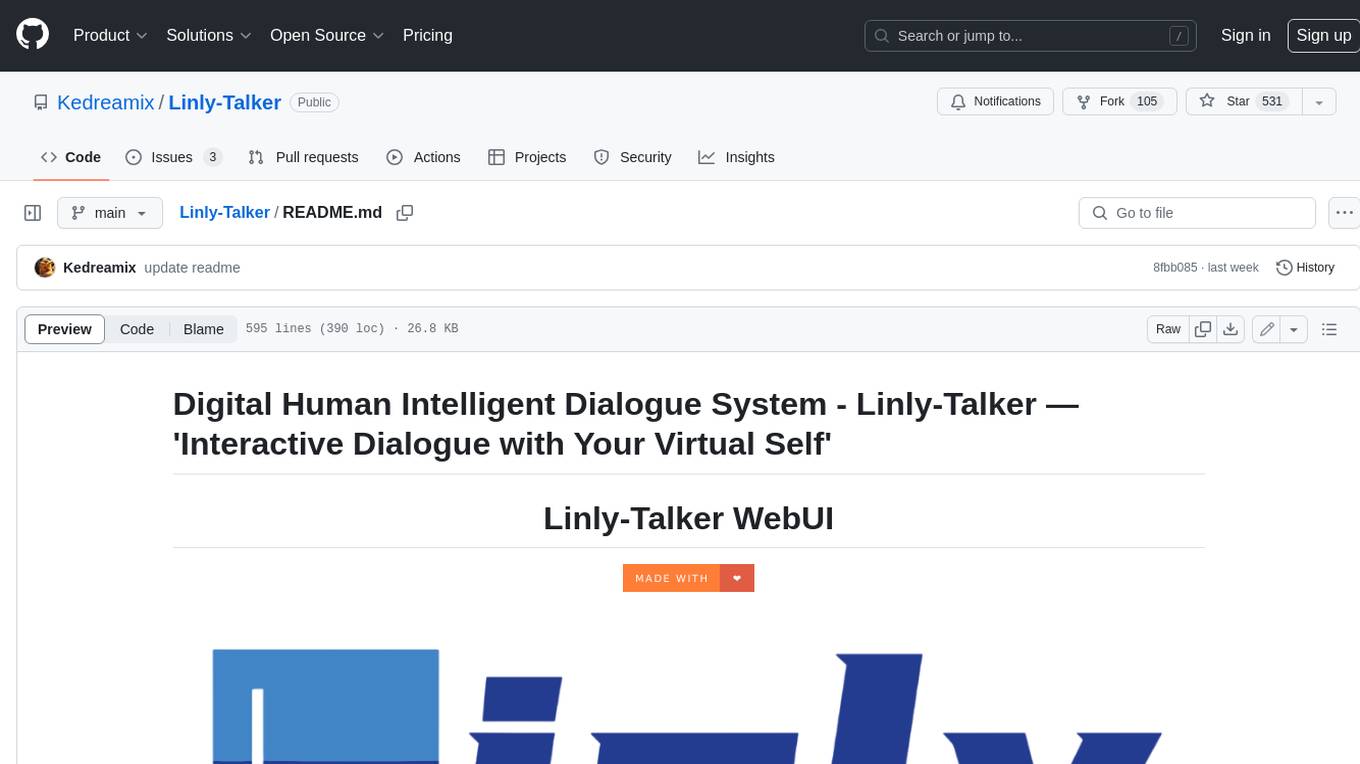Expand the Solutions menu

[x=209, y=35]
